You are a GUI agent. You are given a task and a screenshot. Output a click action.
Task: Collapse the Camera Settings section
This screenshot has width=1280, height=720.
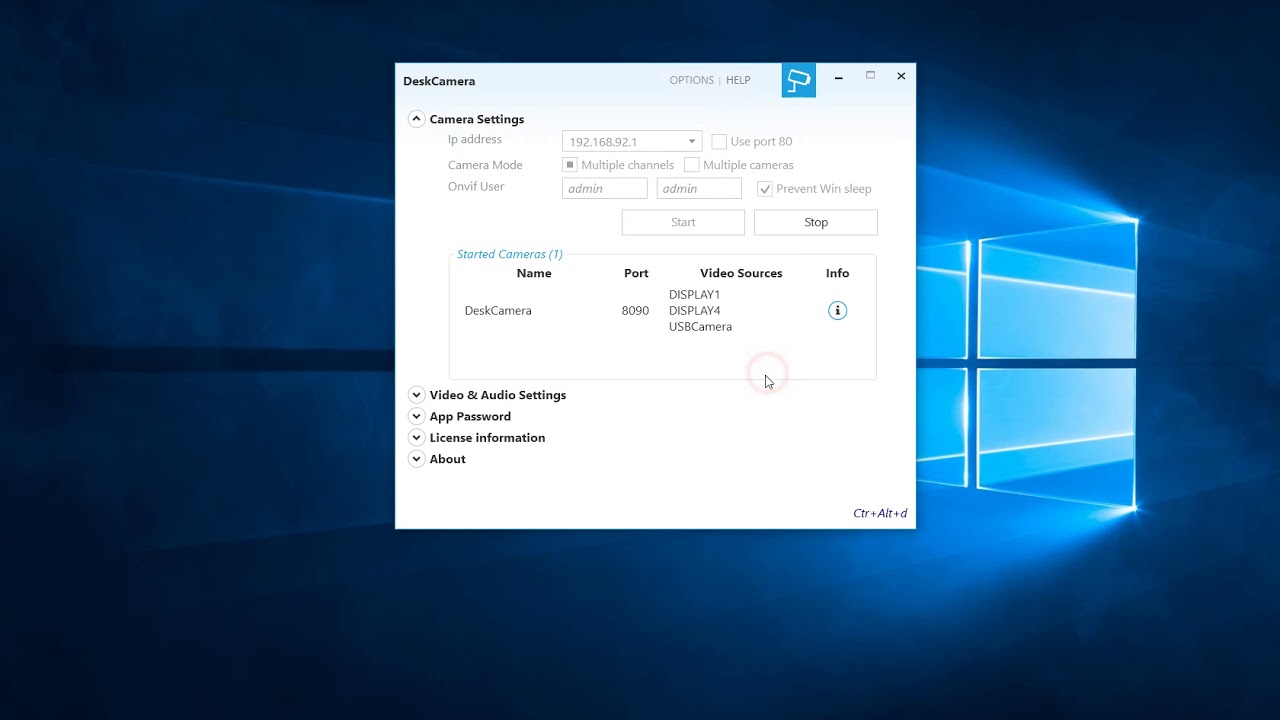point(417,119)
